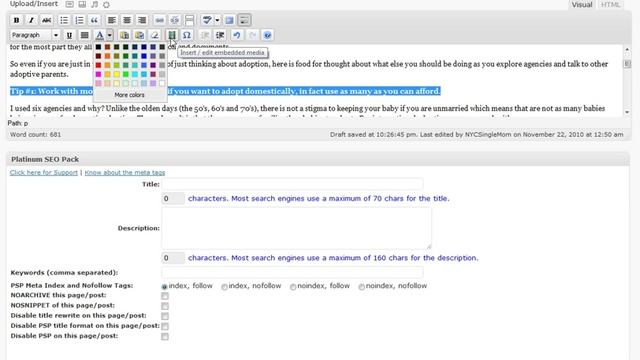Focus the SEO Title input field
The width and height of the screenshot is (640, 360).
pos(292,184)
